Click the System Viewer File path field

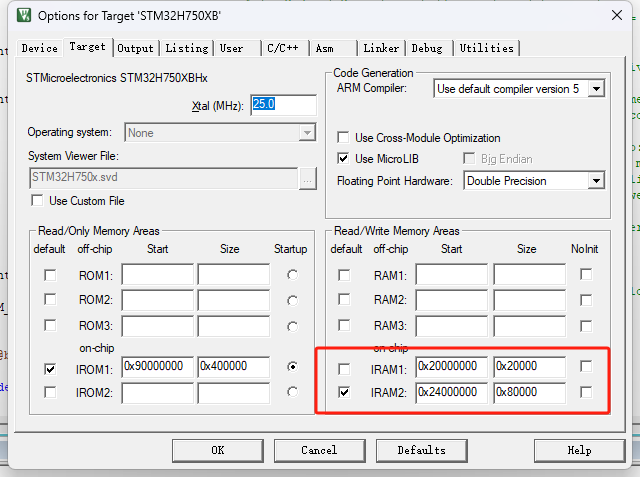coord(164,177)
